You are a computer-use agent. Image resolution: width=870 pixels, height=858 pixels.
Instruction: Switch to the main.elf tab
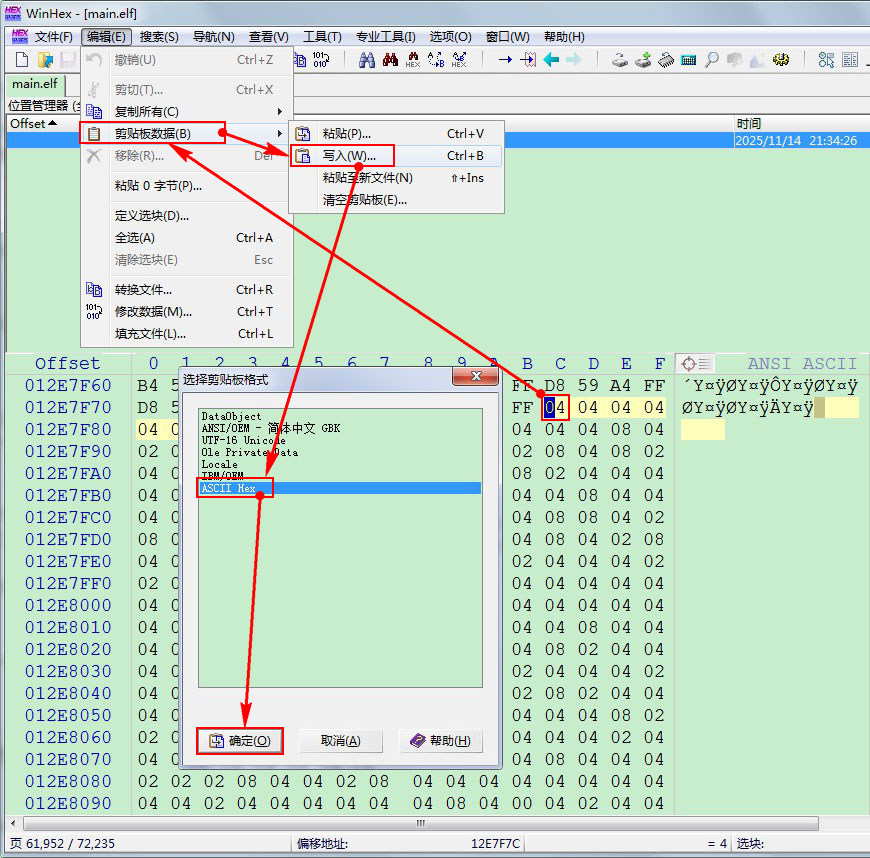(x=34, y=84)
